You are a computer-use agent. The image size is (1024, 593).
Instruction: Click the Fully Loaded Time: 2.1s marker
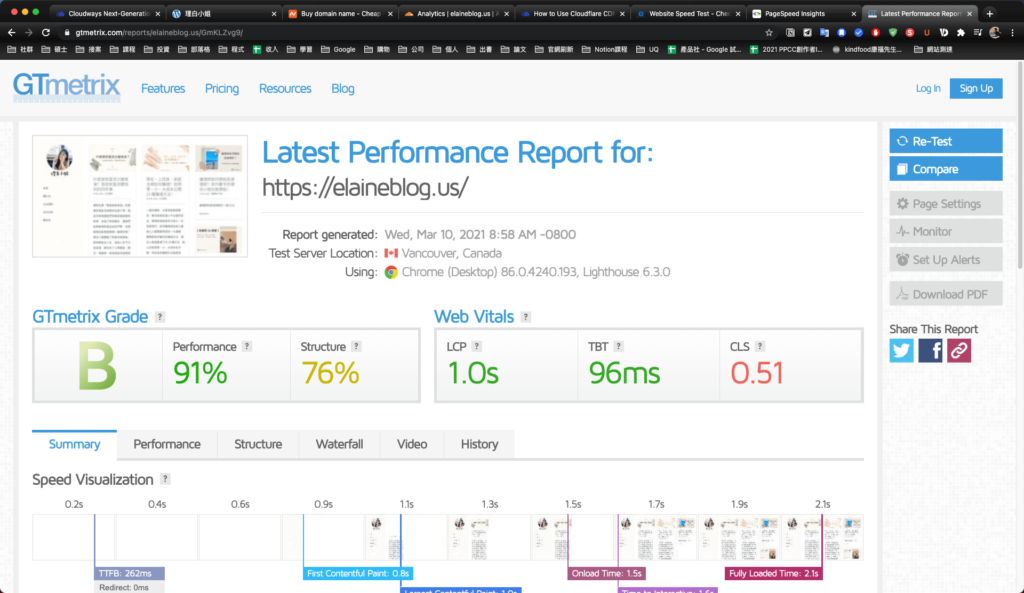click(x=773, y=573)
